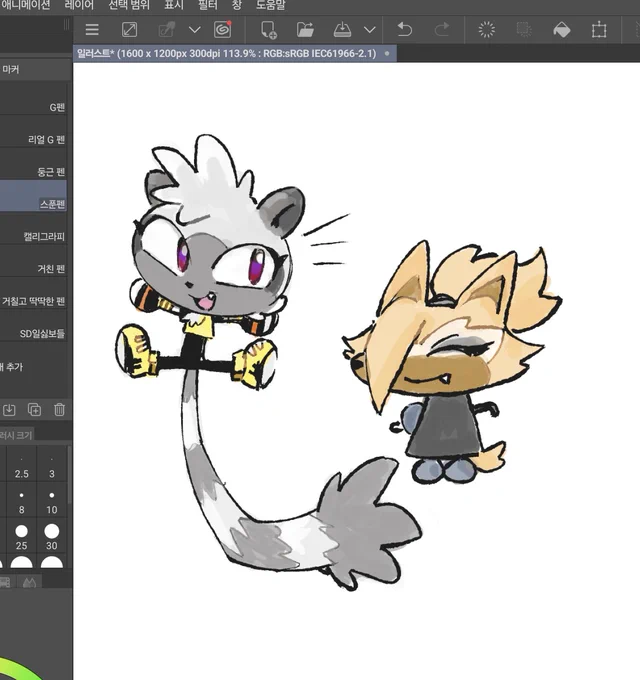The height and width of the screenshot is (680, 640).
Task: Set brush size to 10
Action: pyautogui.click(x=52, y=500)
